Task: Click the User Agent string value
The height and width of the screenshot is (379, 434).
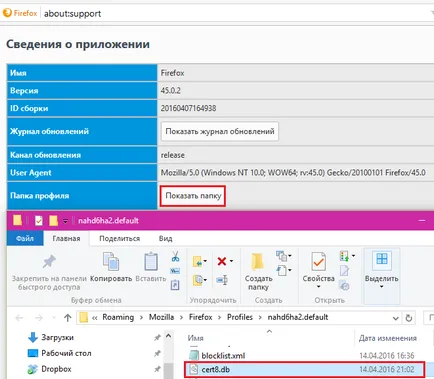Action: (293, 173)
